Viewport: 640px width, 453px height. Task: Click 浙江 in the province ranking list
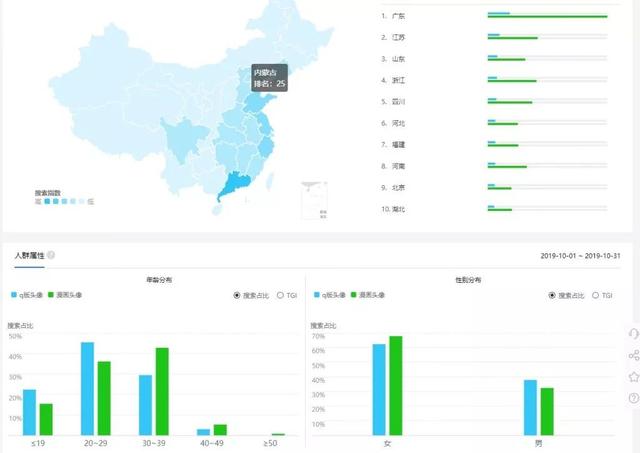pos(398,80)
